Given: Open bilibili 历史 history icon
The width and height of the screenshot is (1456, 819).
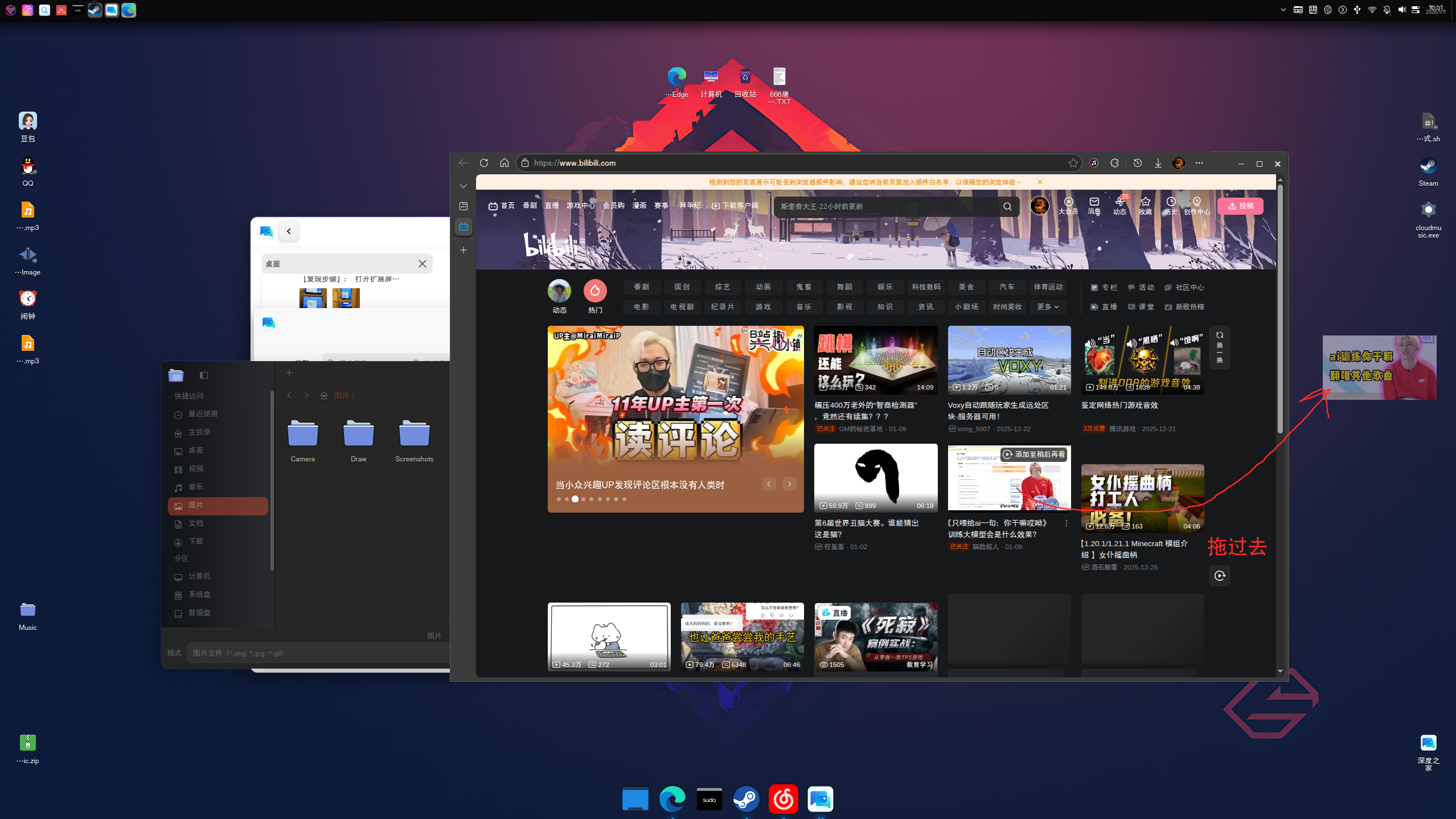Looking at the screenshot, I should tap(1171, 206).
